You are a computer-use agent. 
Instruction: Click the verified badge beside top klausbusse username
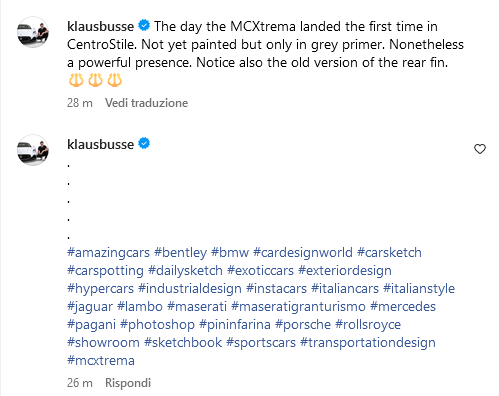click(144, 25)
